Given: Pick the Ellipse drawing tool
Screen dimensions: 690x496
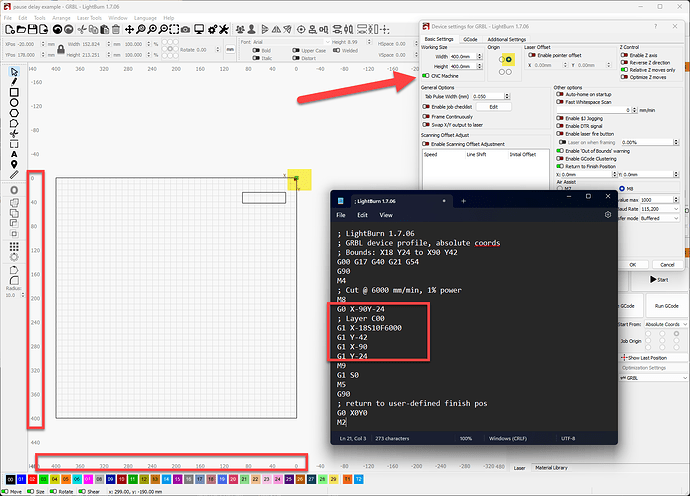Looking at the screenshot, I should click(x=14, y=103).
